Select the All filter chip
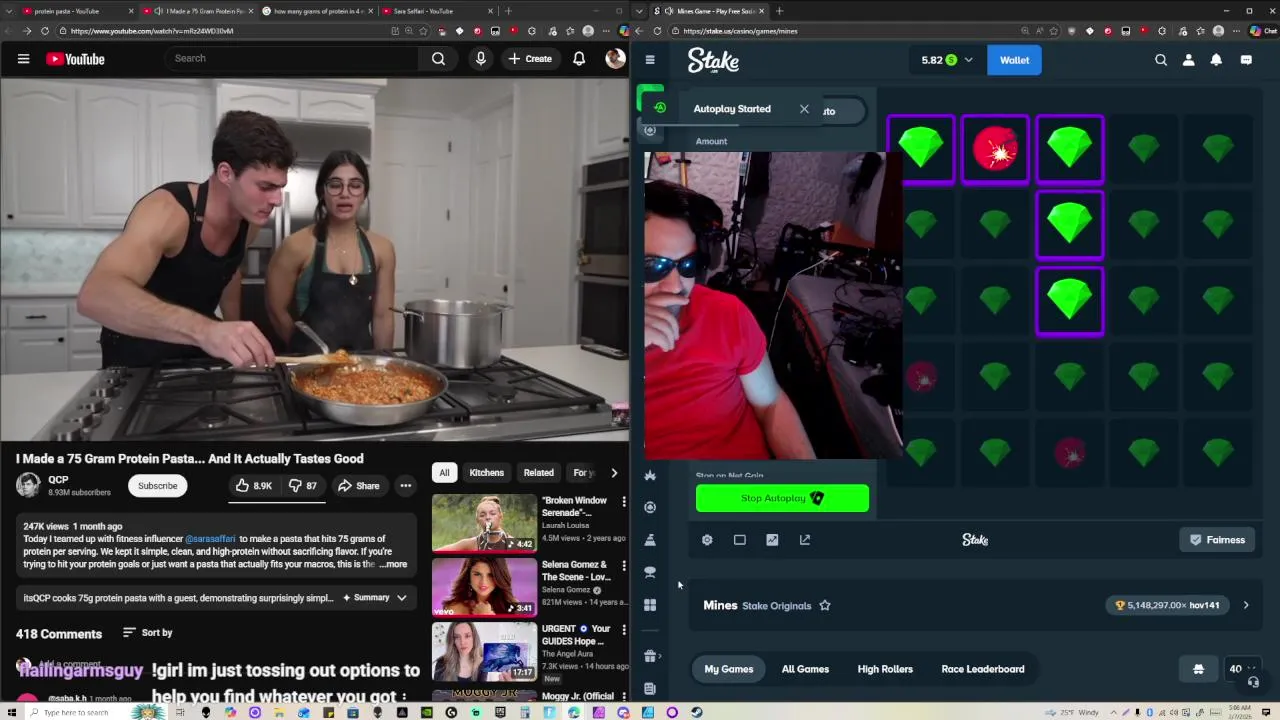 pos(444,473)
